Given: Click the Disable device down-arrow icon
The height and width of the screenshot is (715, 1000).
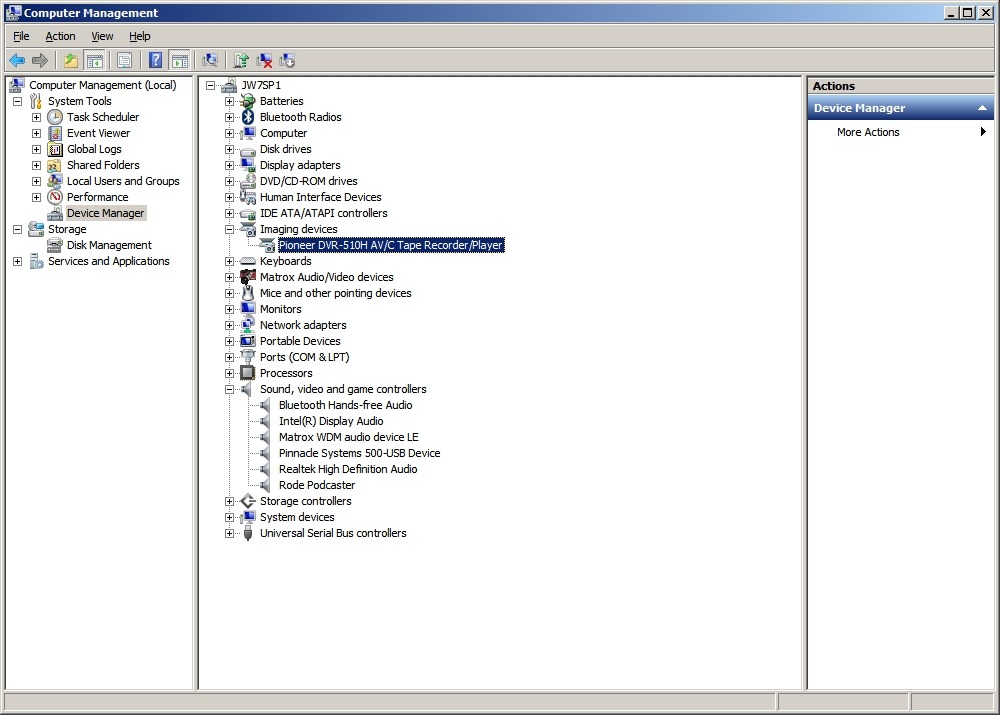Looking at the screenshot, I should 287,61.
